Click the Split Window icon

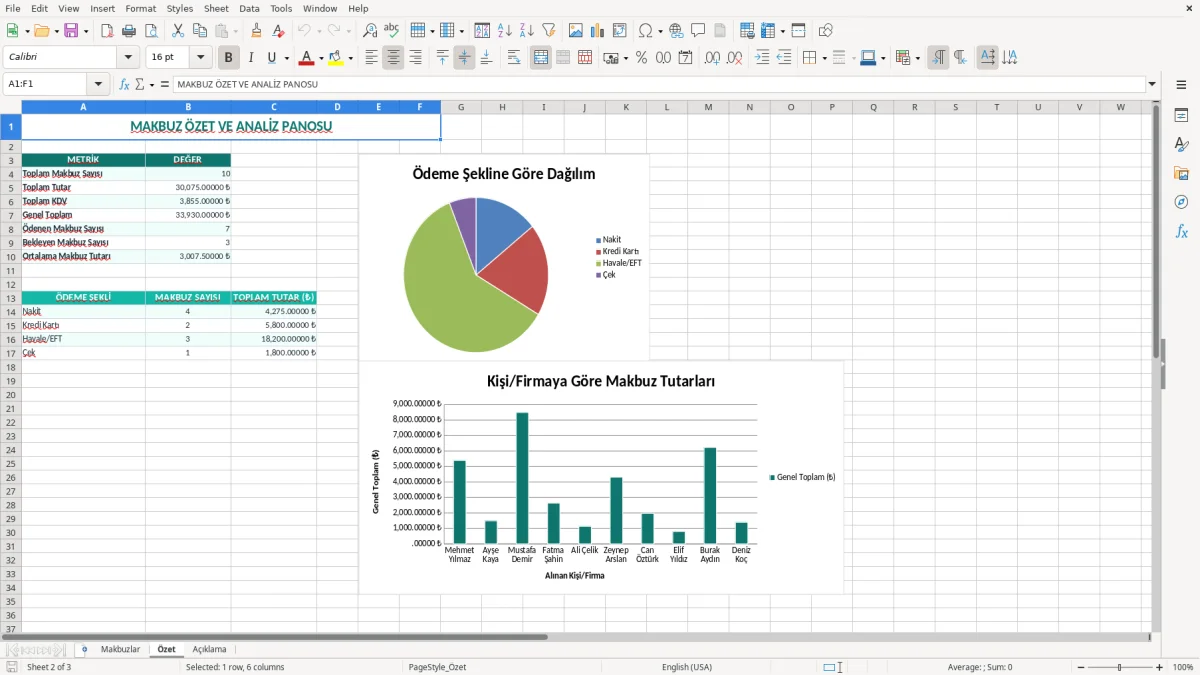click(798, 31)
